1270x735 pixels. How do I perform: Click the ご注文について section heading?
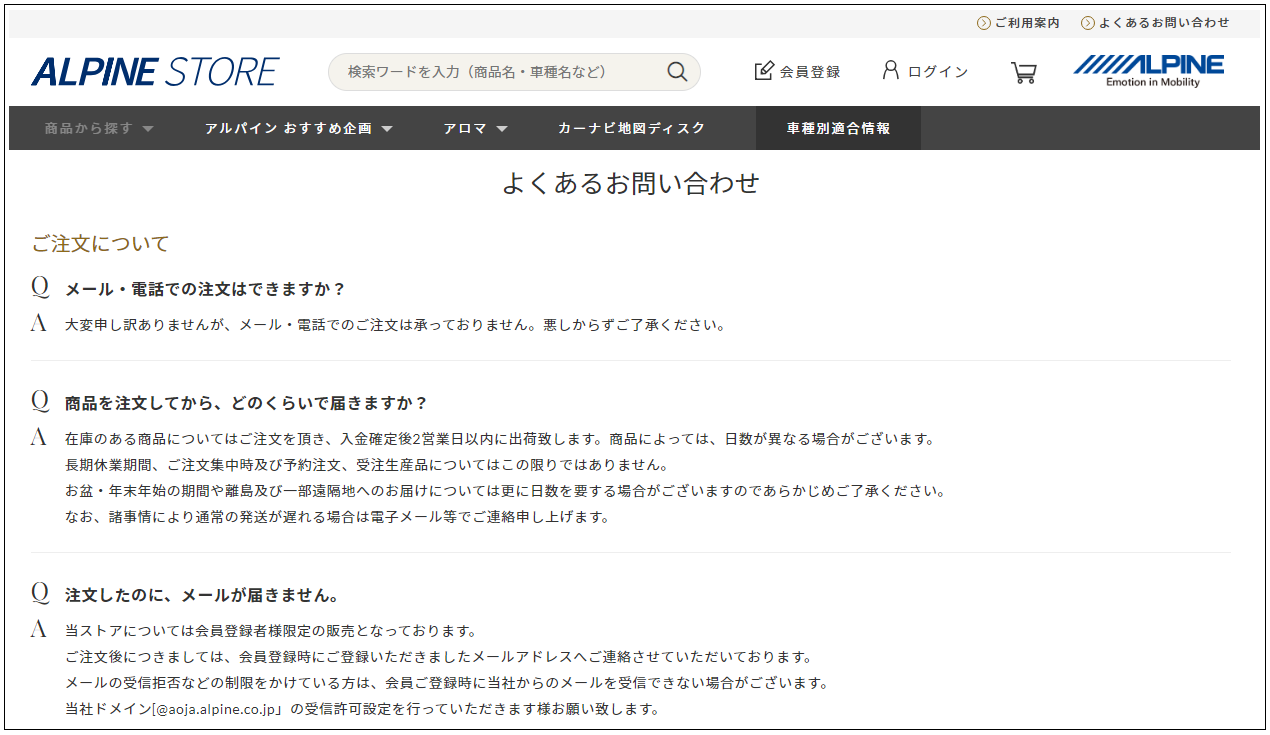pyautogui.click(x=100, y=244)
